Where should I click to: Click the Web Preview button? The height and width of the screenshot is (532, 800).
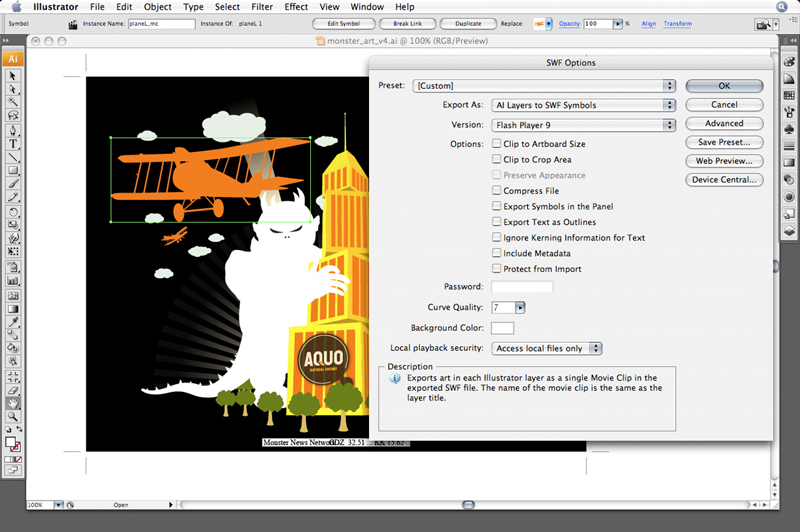coord(725,161)
